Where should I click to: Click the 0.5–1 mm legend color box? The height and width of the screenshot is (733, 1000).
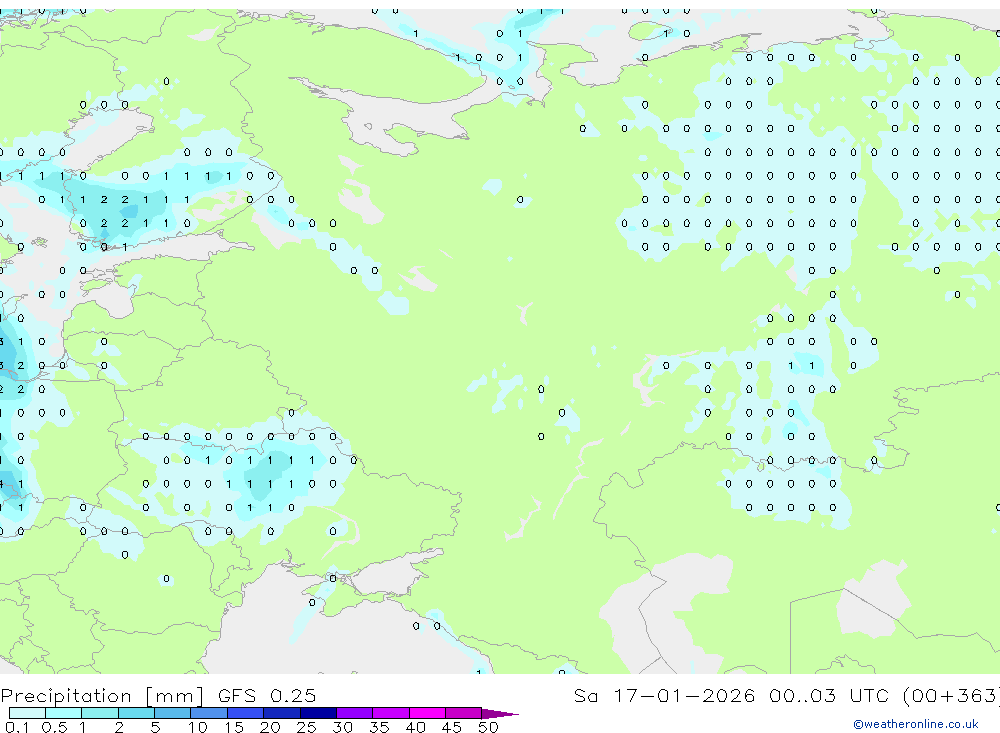click(63, 713)
